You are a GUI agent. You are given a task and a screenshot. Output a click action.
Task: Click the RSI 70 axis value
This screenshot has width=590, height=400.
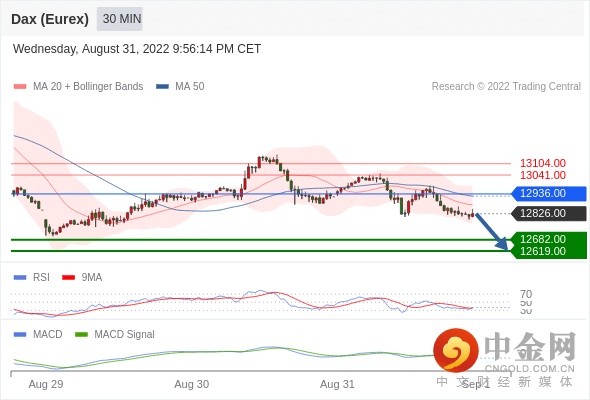526,294
